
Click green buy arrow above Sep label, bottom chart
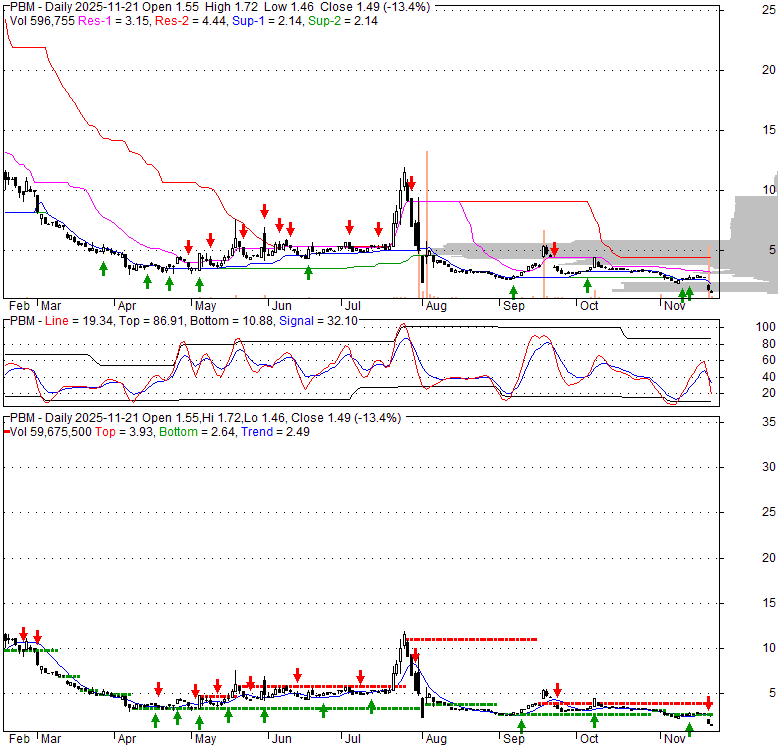tap(521, 727)
